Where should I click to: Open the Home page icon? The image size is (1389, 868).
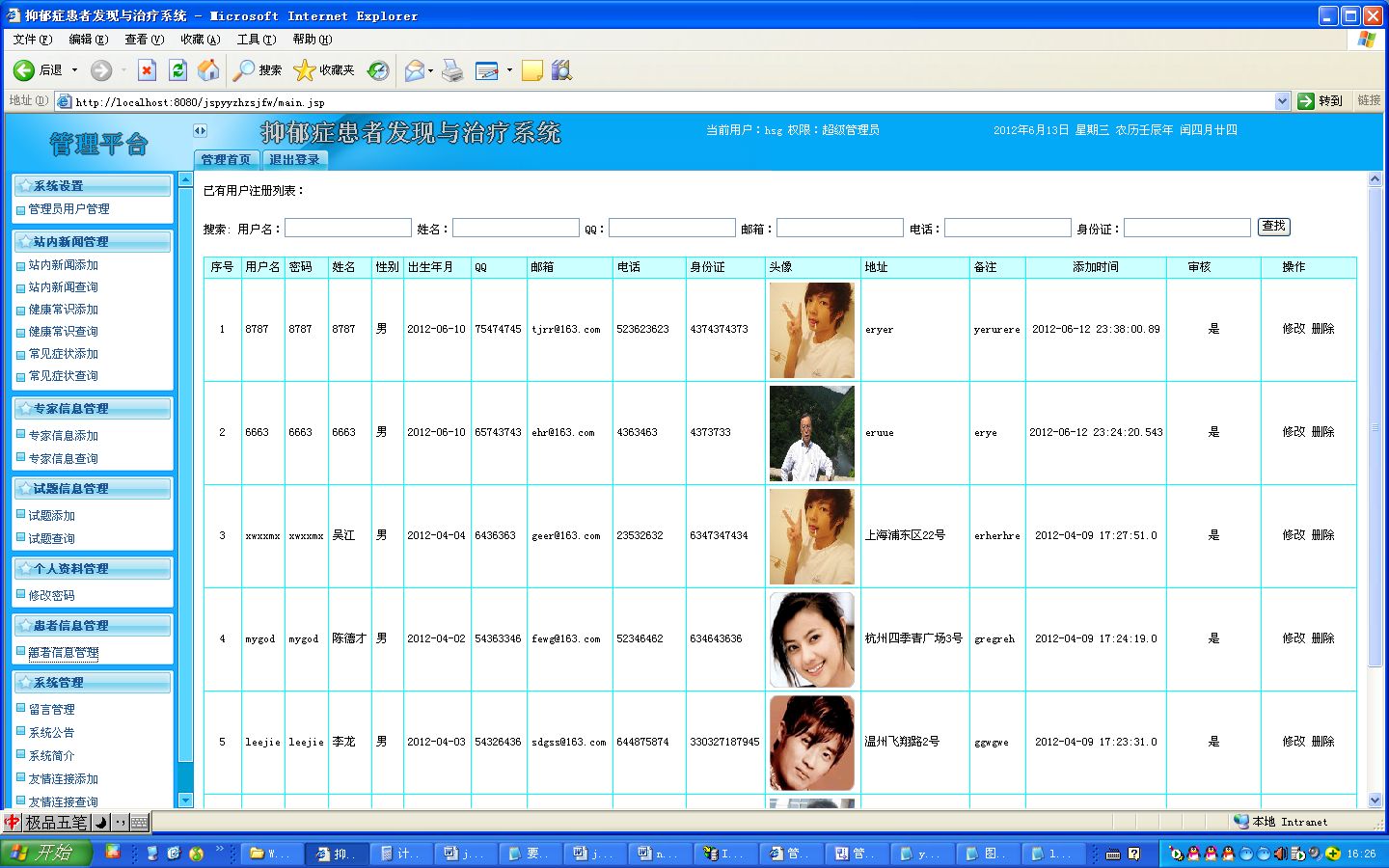pos(208,70)
